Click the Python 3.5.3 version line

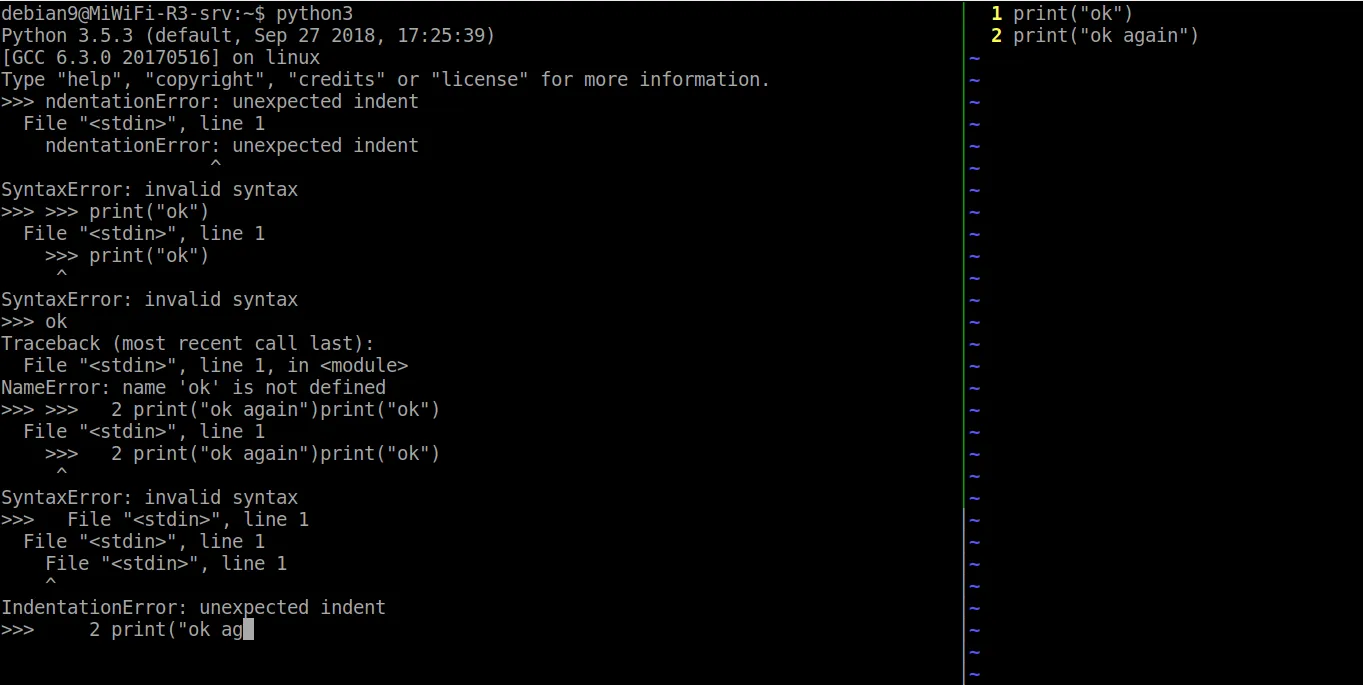[248, 36]
